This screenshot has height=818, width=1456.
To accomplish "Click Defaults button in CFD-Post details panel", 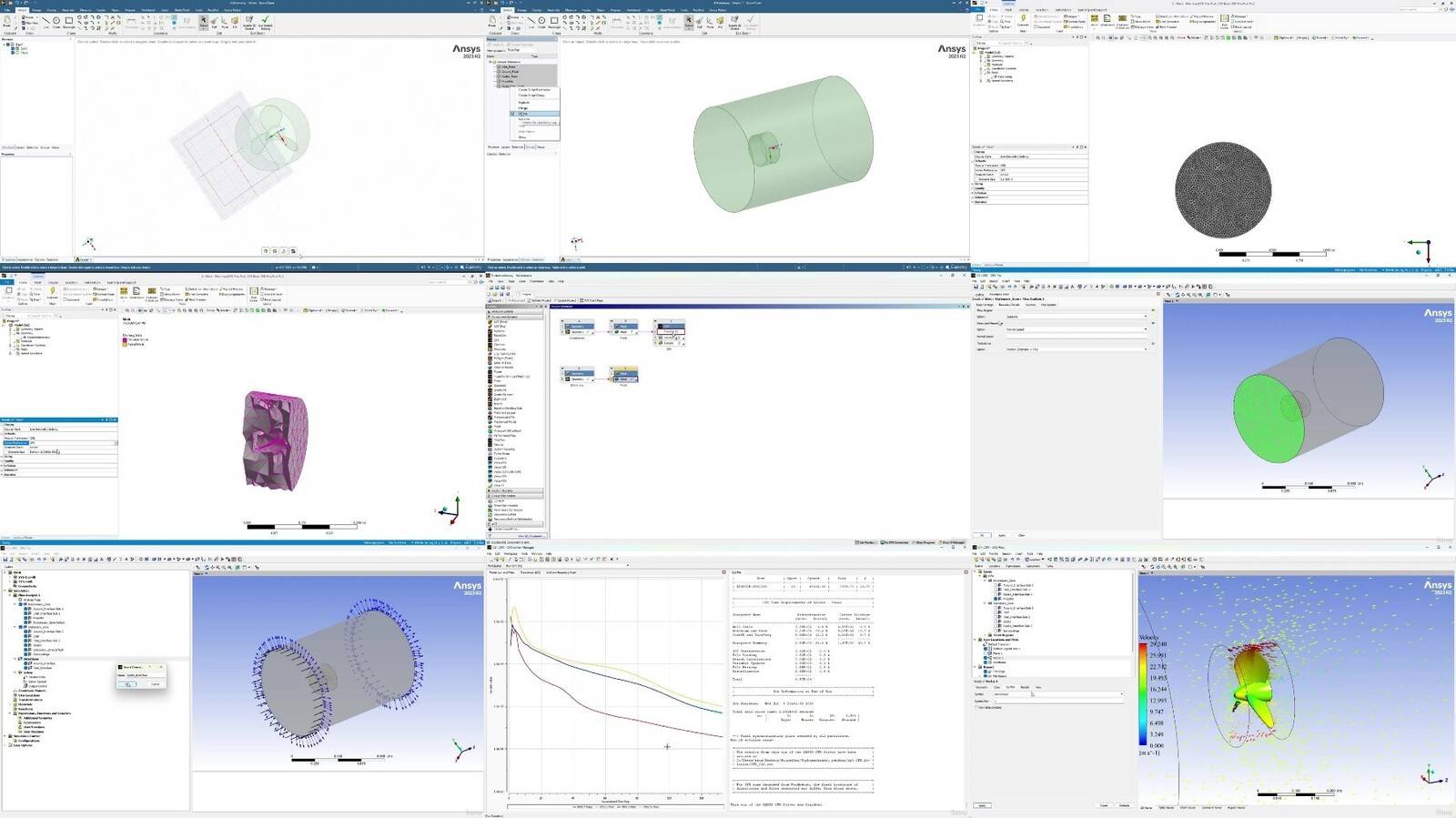I will tap(1125, 805).
